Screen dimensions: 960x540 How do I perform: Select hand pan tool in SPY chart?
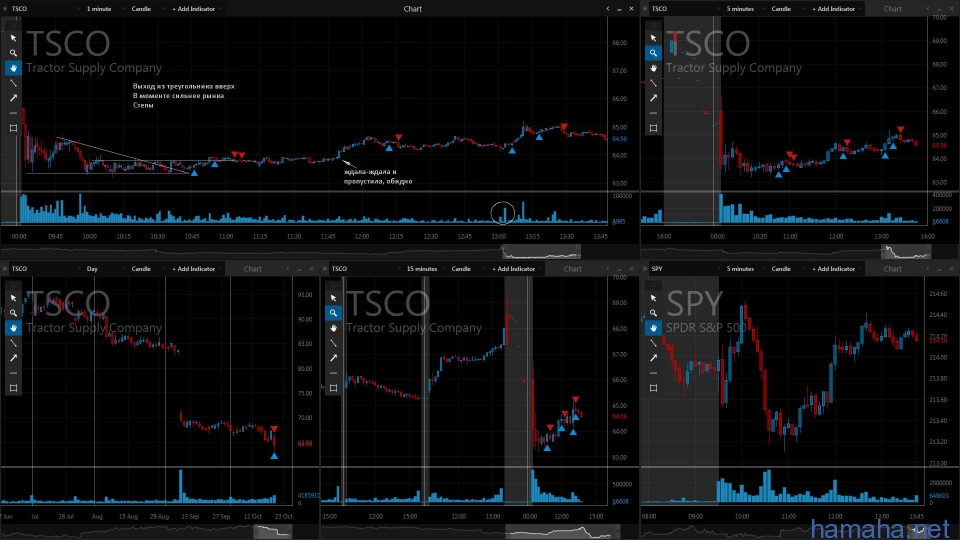(653, 328)
